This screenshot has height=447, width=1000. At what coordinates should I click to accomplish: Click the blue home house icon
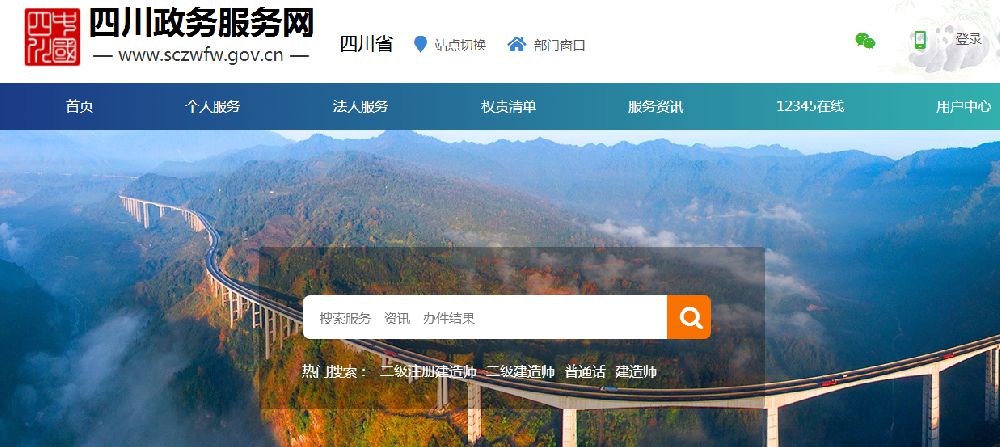click(517, 44)
